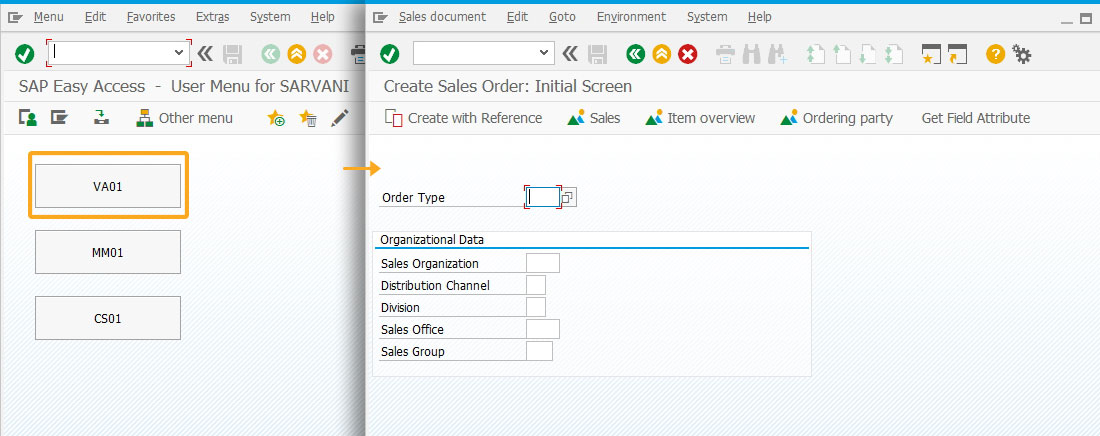Click the Sales Organization input field
The width and height of the screenshot is (1100, 436).
(543, 263)
